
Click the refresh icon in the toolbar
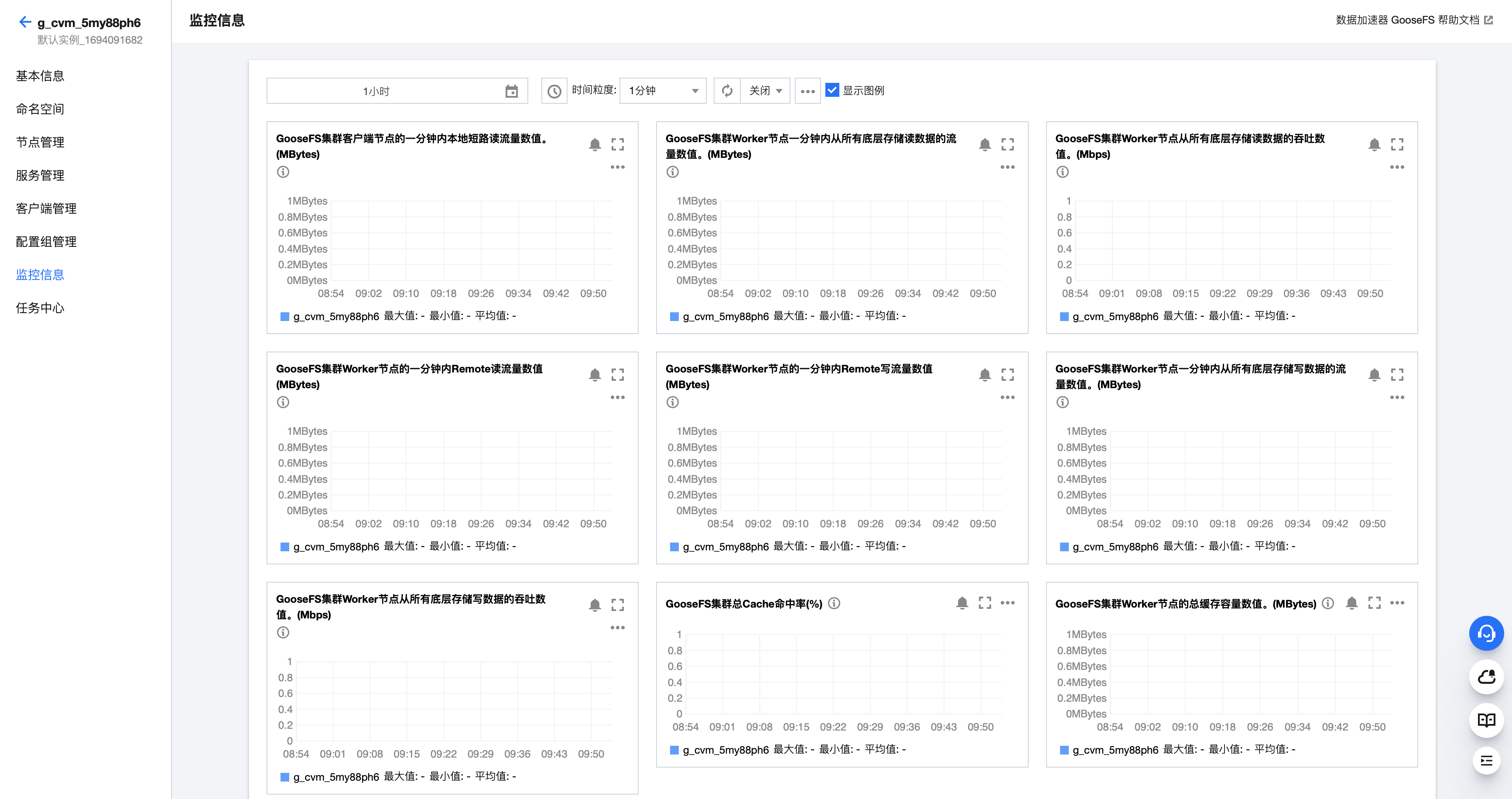(727, 91)
